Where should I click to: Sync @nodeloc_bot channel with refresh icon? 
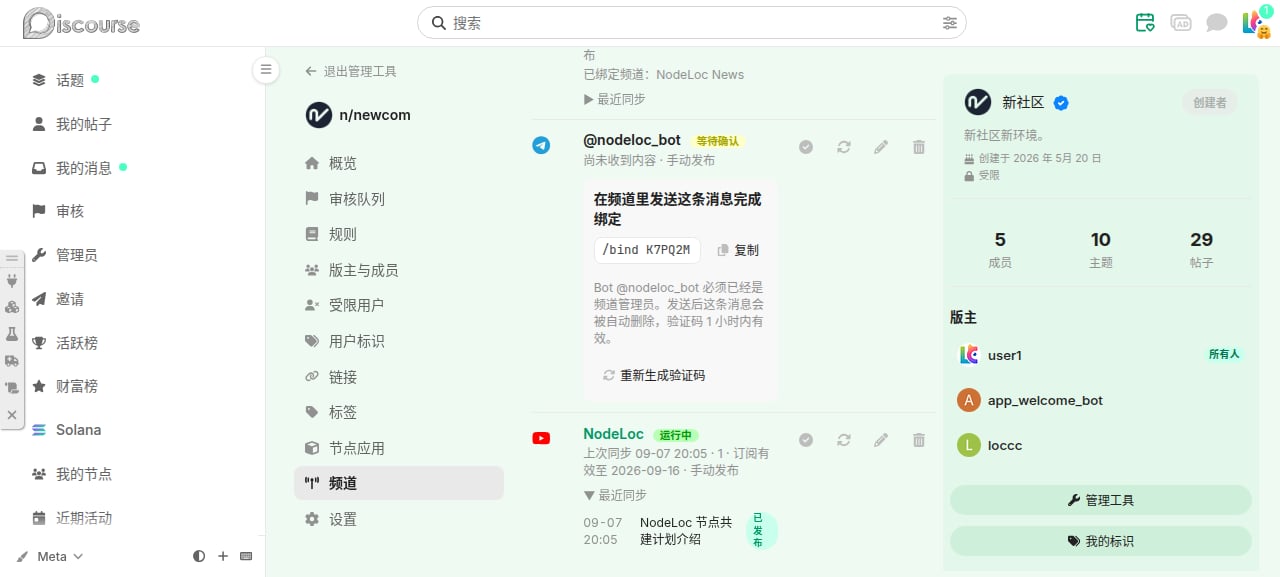(x=844, y=147)
